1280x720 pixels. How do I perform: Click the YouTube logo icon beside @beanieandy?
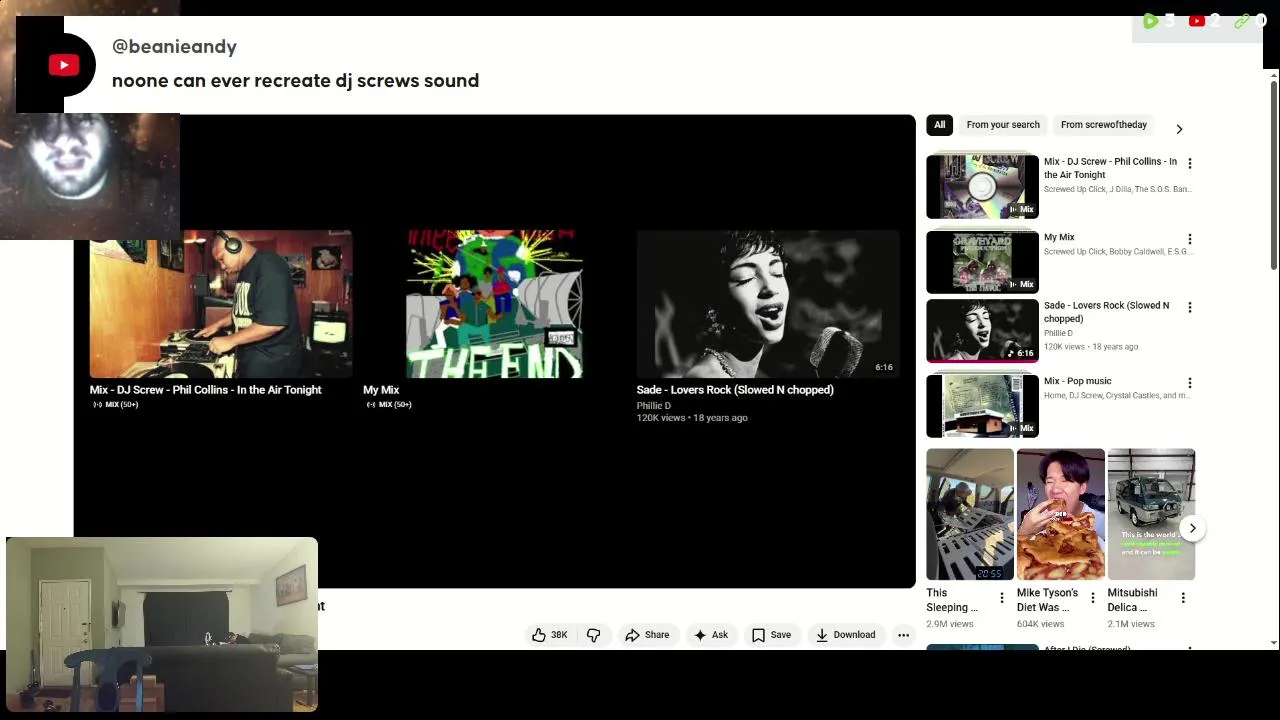pyautogui.click(x=64, y=65)
